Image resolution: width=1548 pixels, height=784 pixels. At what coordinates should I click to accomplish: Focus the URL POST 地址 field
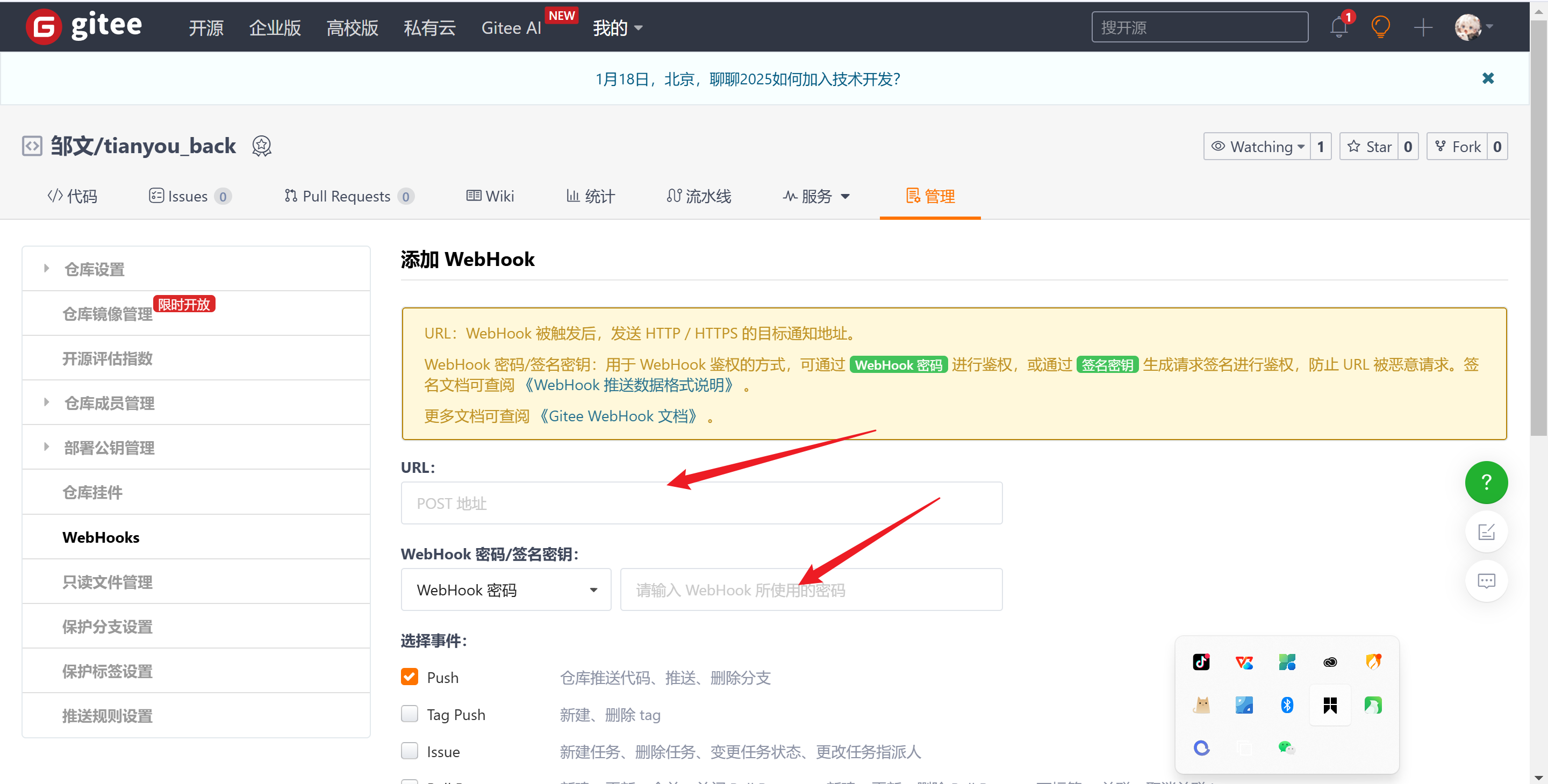click(701, 503)
